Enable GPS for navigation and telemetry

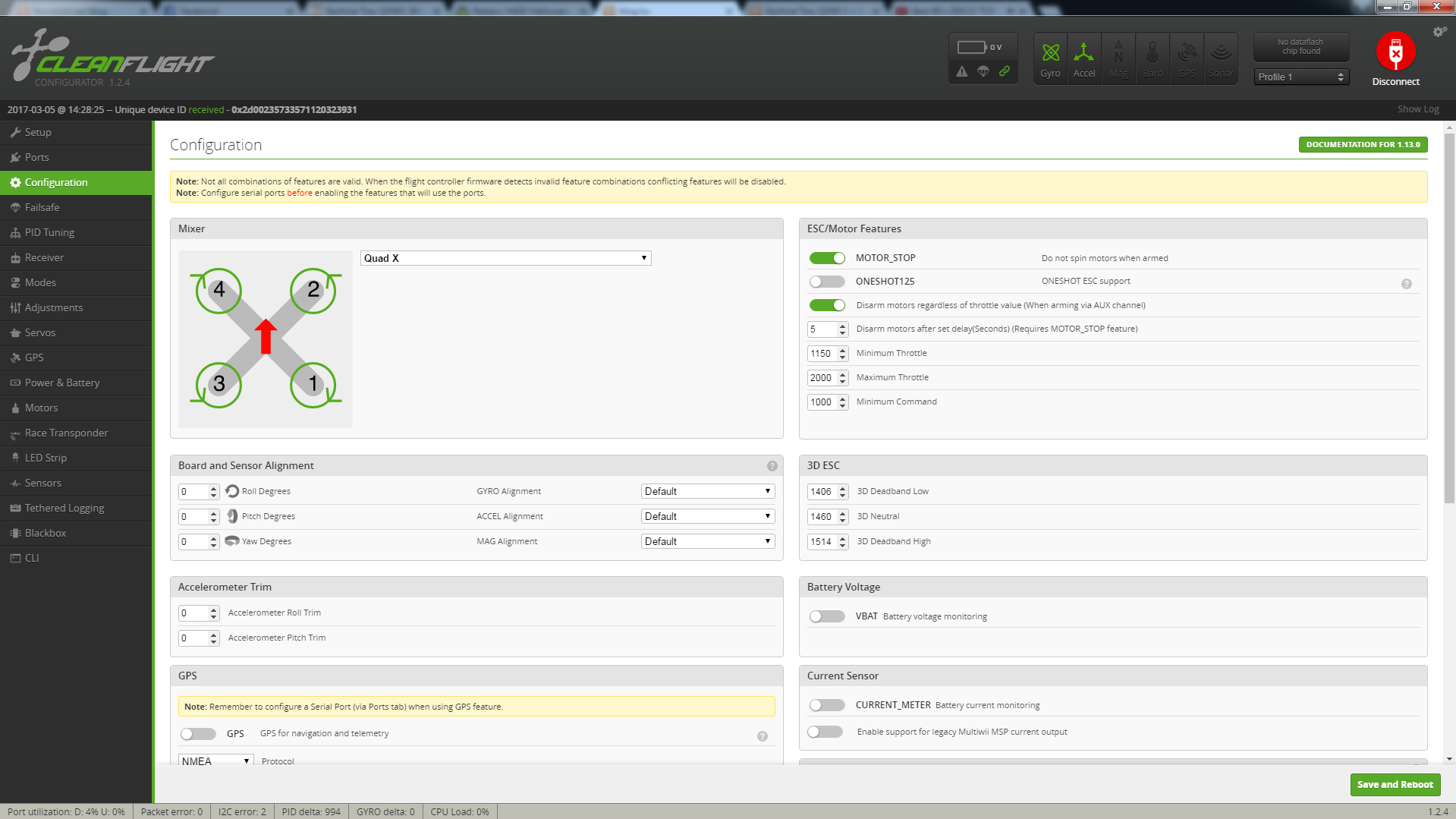198,734
